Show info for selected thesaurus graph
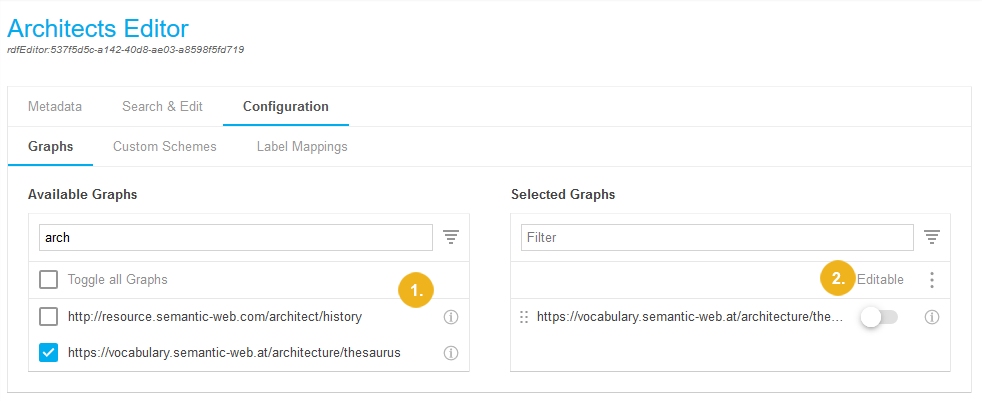 (932, 317)
